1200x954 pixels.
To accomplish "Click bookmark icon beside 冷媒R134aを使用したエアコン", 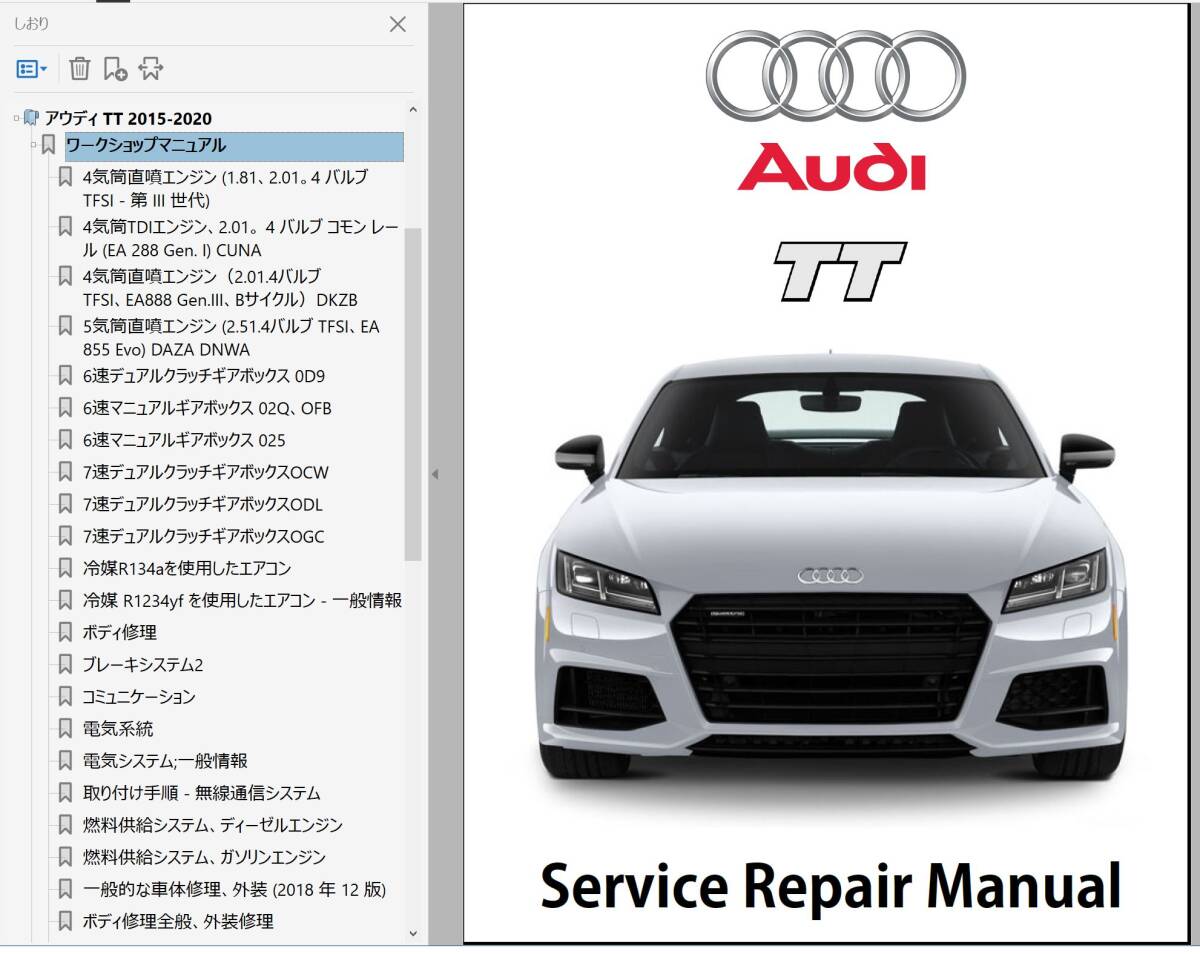I will [65, 568].
